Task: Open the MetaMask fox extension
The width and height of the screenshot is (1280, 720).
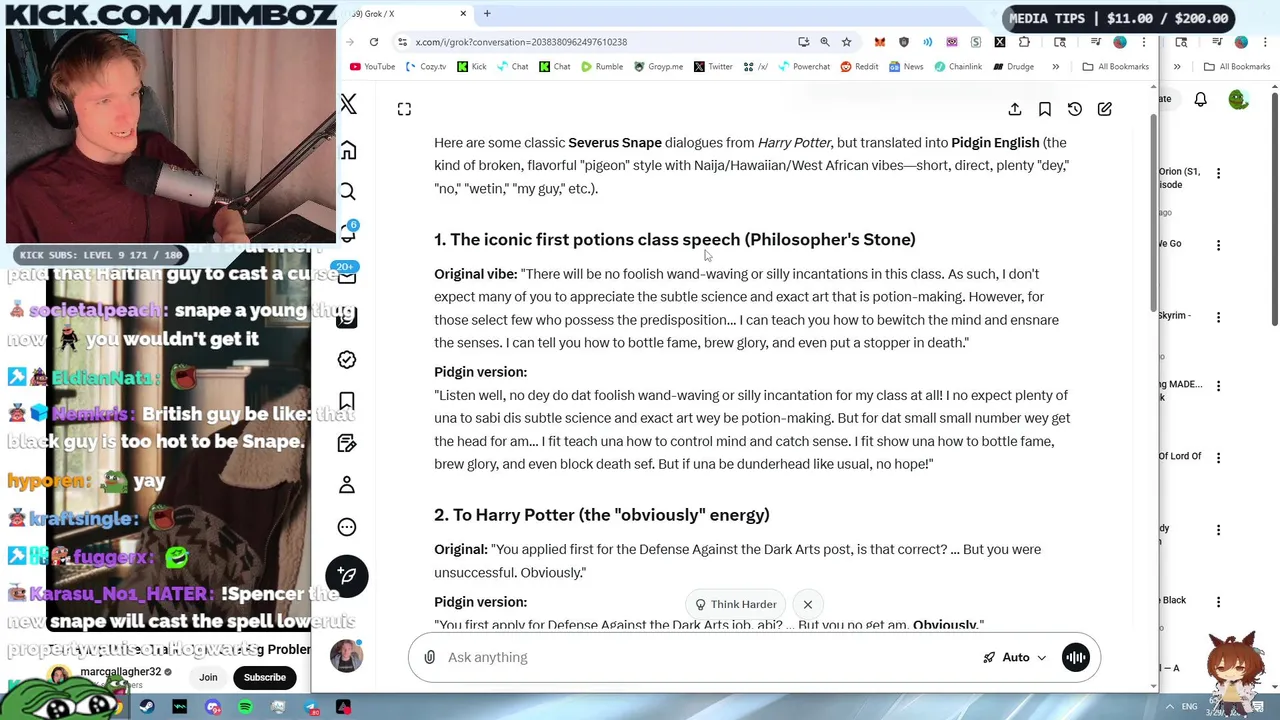Action: point(880,42)
